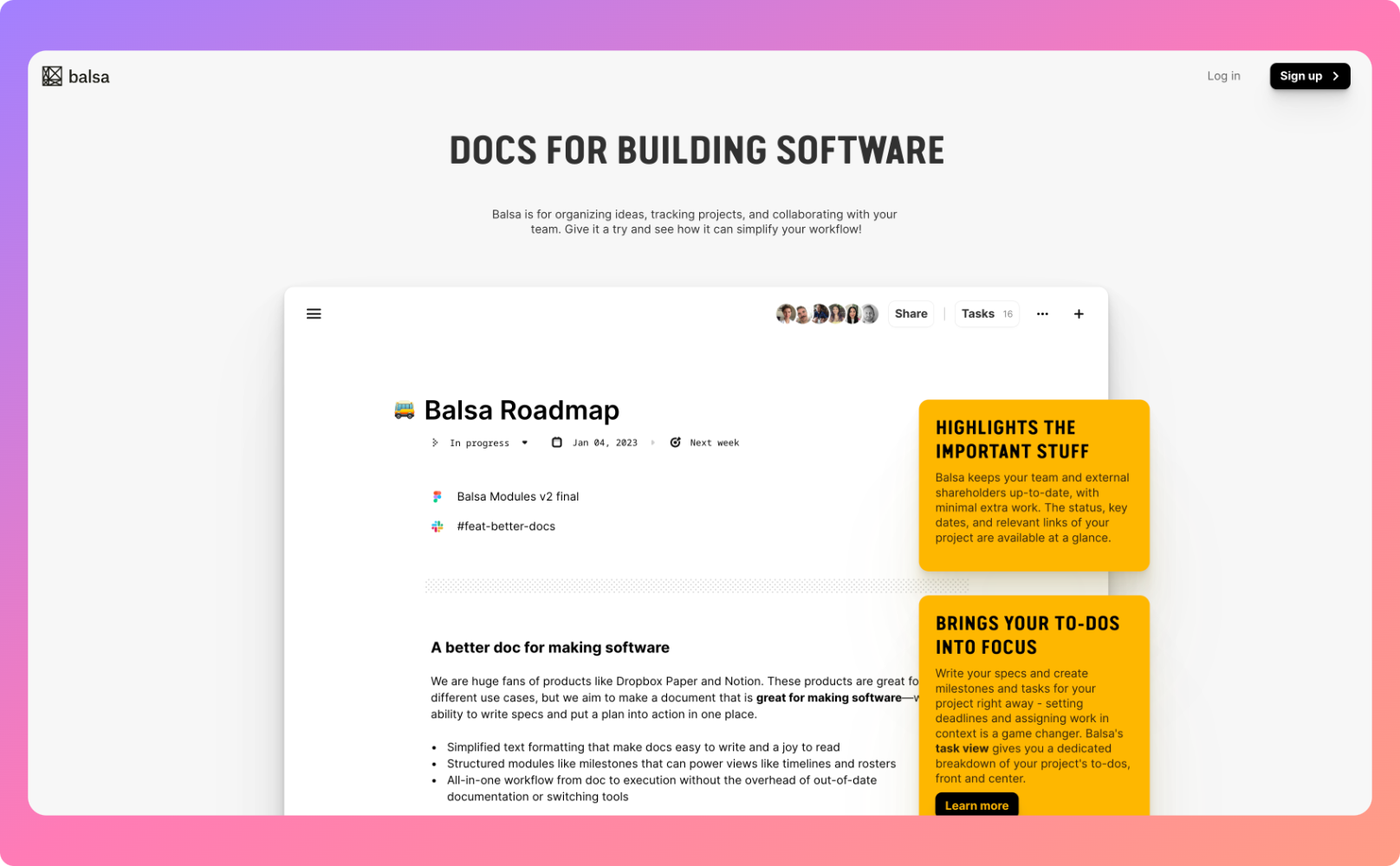The image size is (1400, 866).
Task: Click the Balsa Roadmap document title
Action: pyautogui.click(x=522, y=410)
